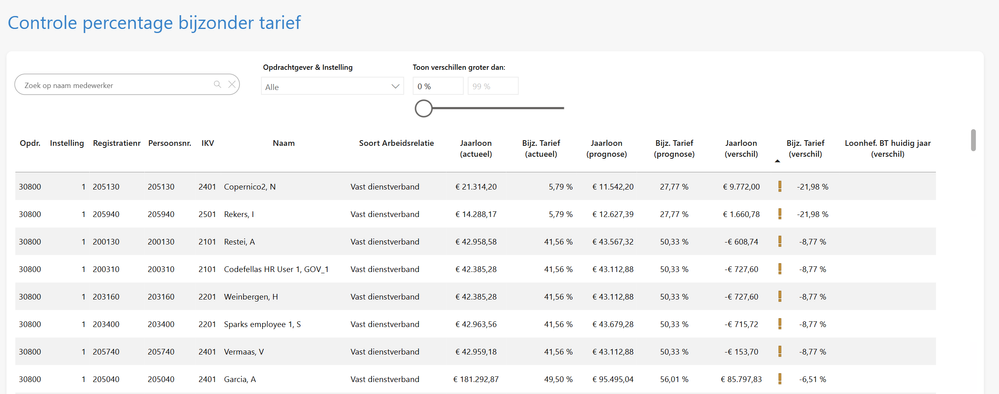Click warning icon in Rekers, I row

[x=779, y=214]
